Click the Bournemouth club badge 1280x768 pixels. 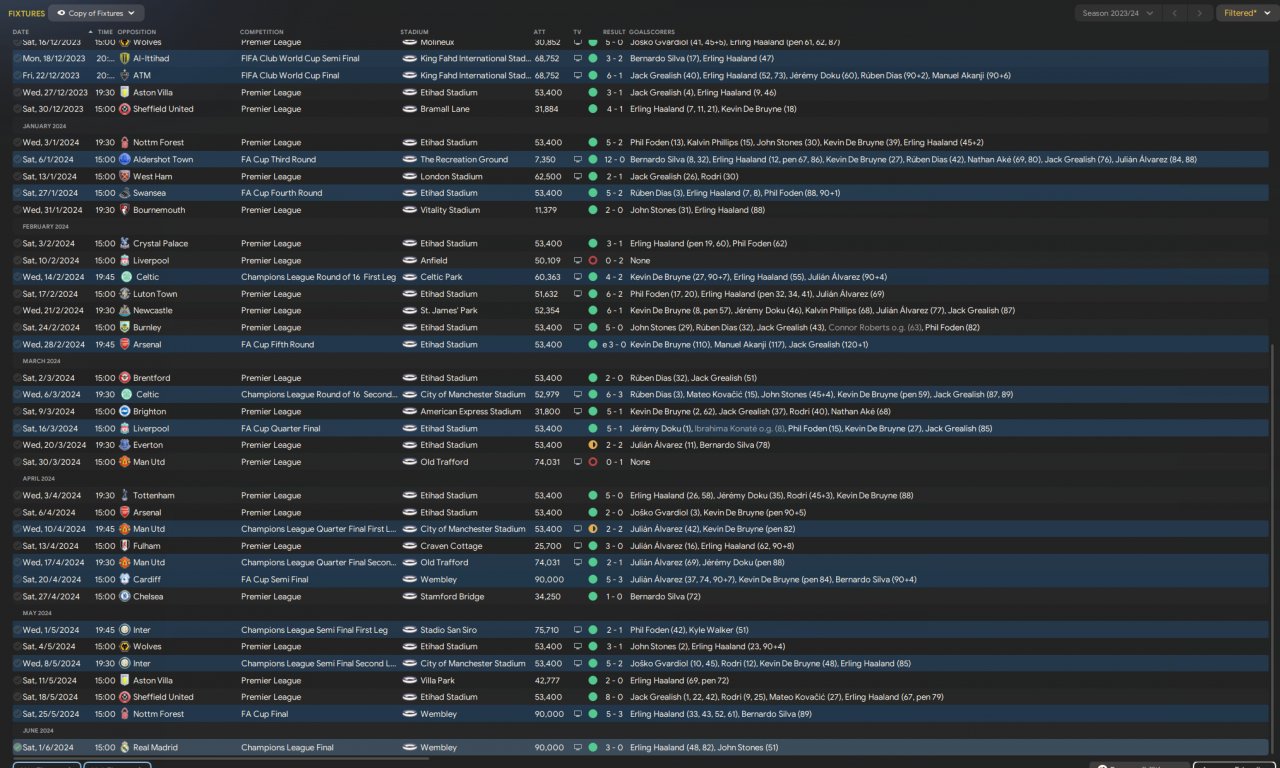125,210
